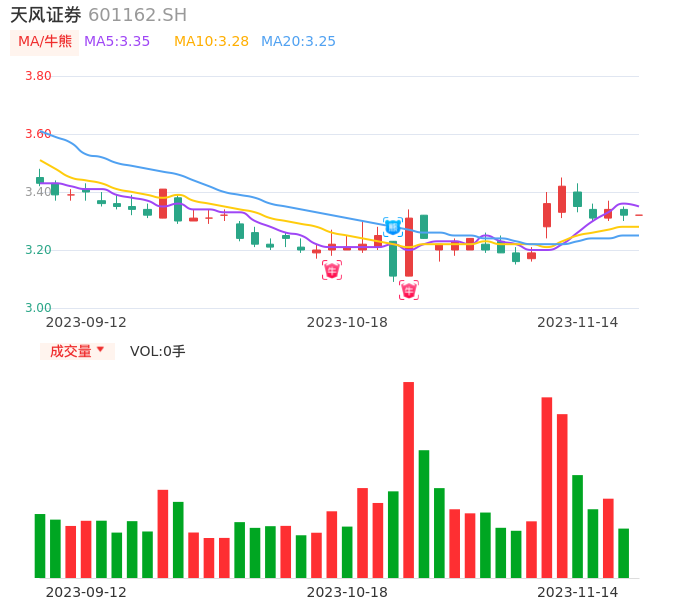686x606 pixels.
Task: Click the 3.20 price axis label
Action: (38, 250)
